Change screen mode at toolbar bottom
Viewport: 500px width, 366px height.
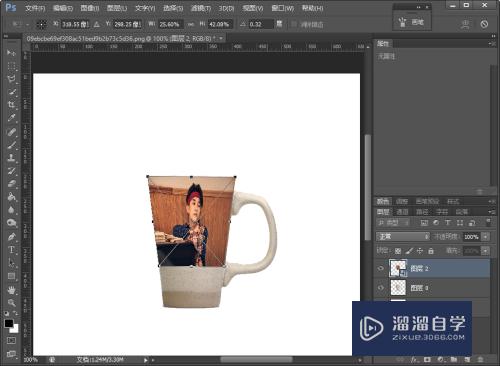tap(11, 354)
